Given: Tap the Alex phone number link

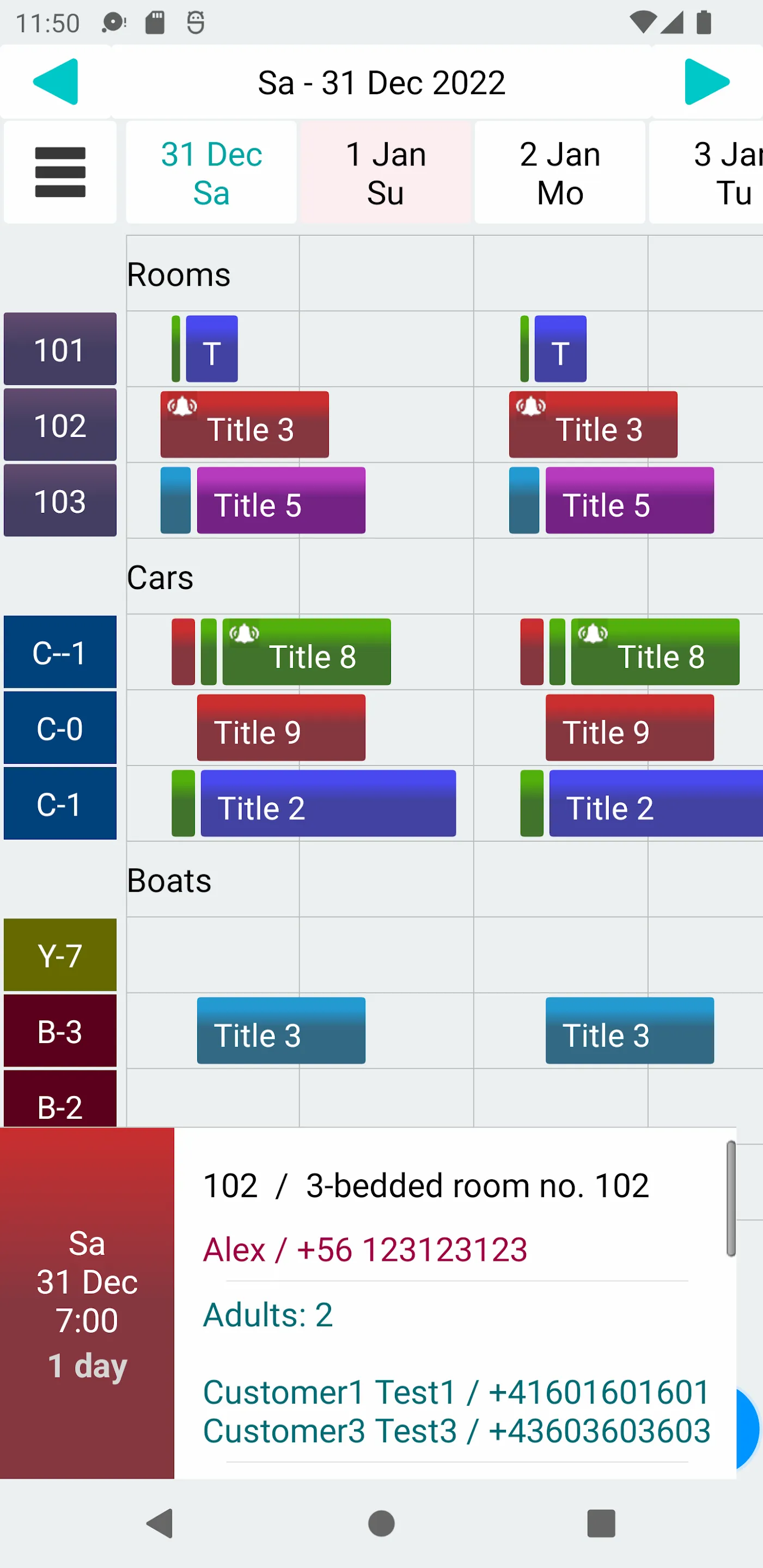Looking at the screenshot, I should click(x=412, y=1250).
